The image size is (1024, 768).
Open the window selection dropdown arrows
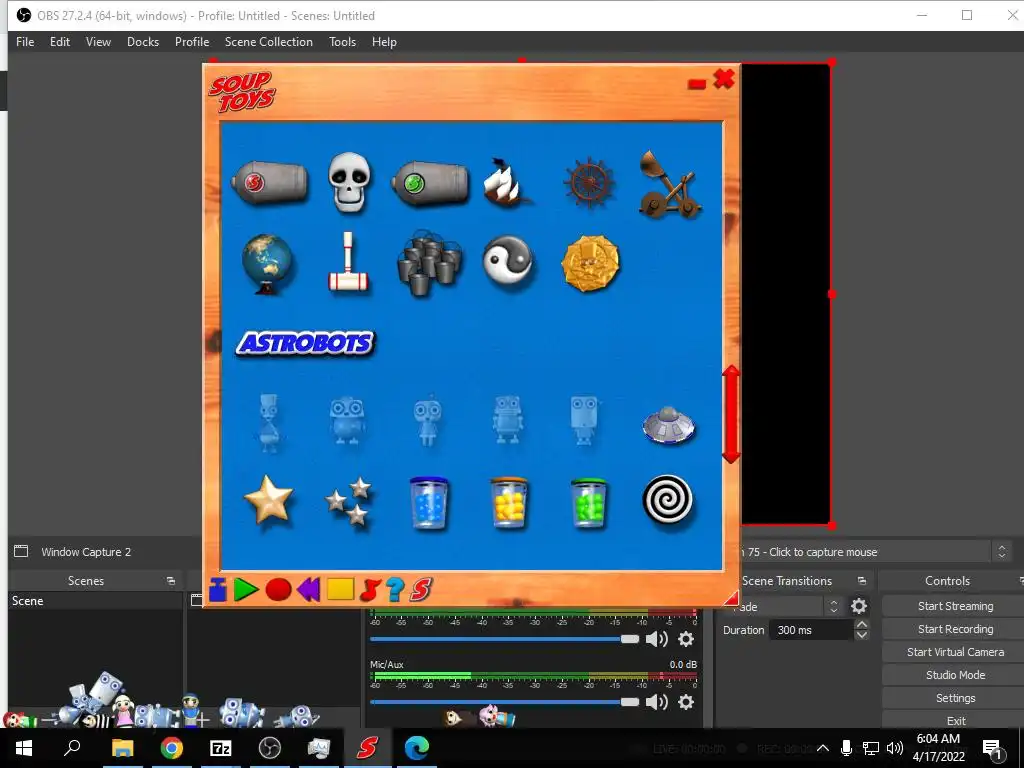point(1002,552)
